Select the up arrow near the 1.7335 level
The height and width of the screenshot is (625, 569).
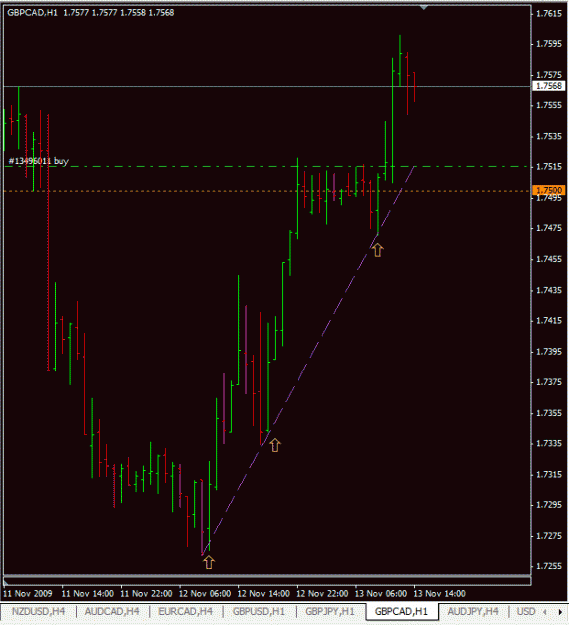(275, 445)
